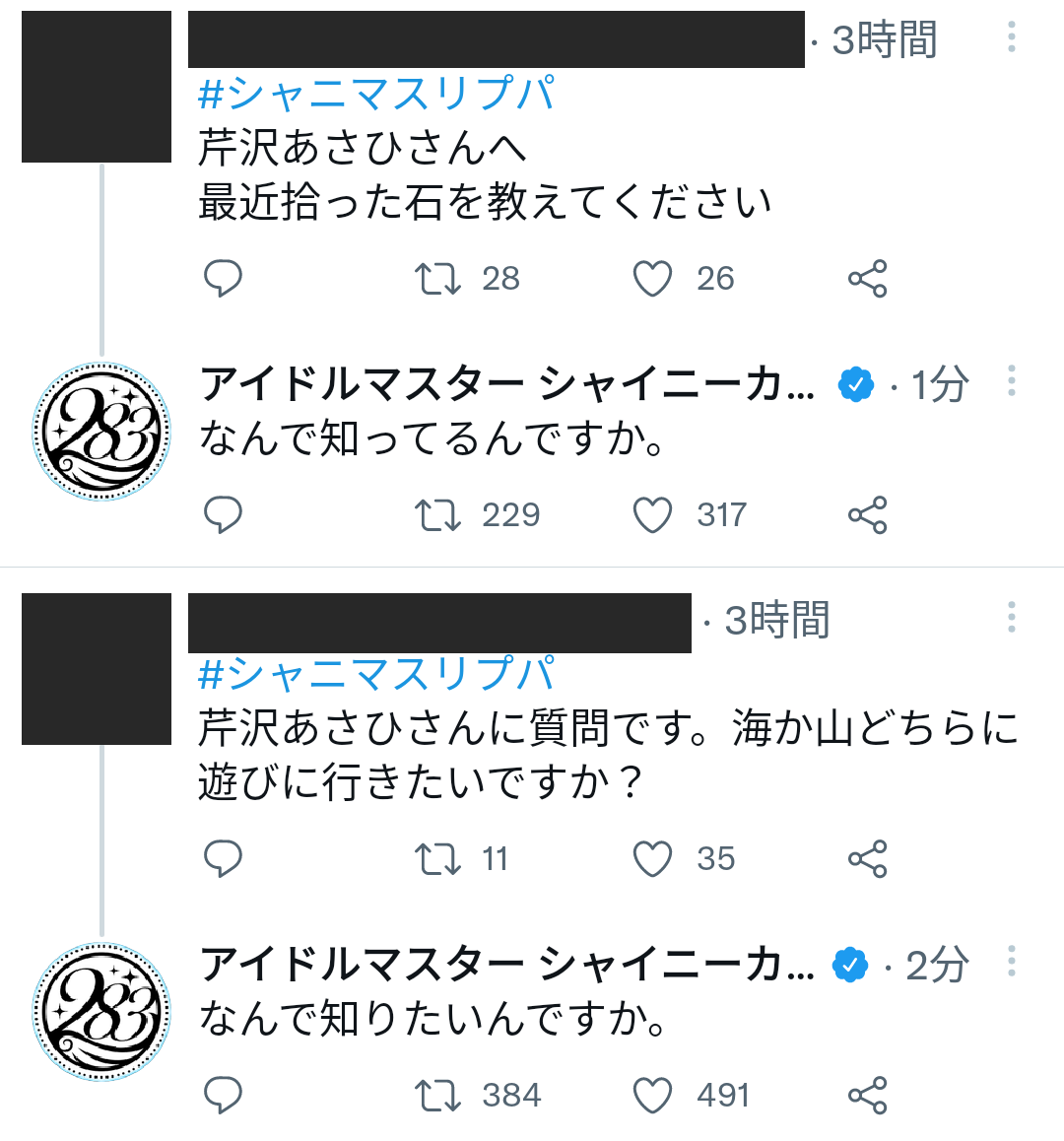Share the tweet with 28 retweets

(867, 279)
